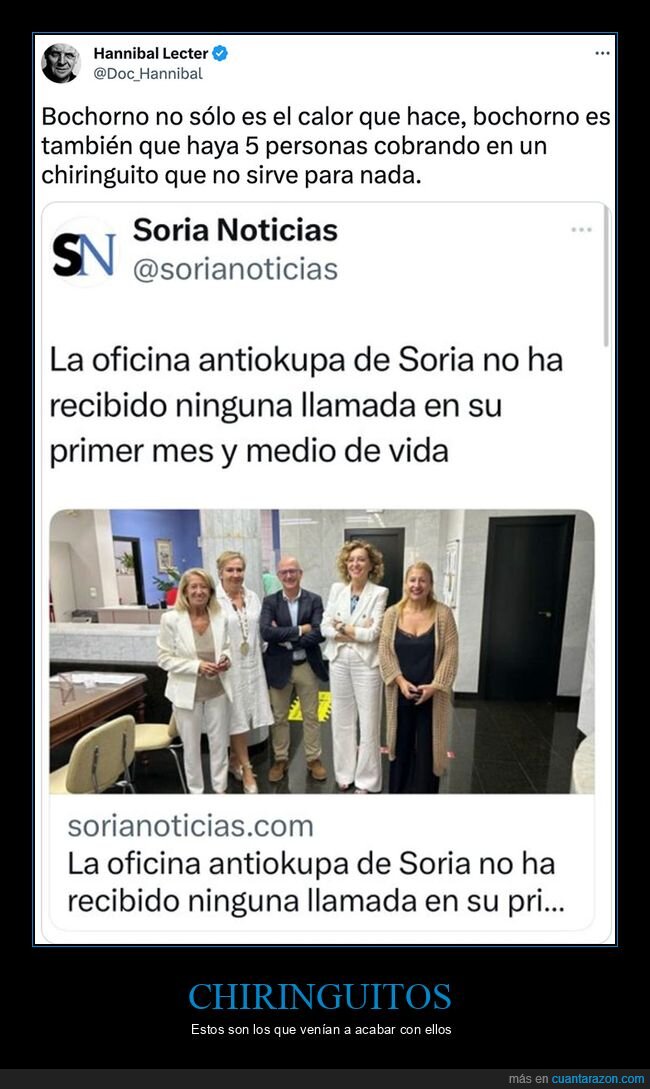
Task: Click the Soria Noticias SN logo
Action: 84,253
